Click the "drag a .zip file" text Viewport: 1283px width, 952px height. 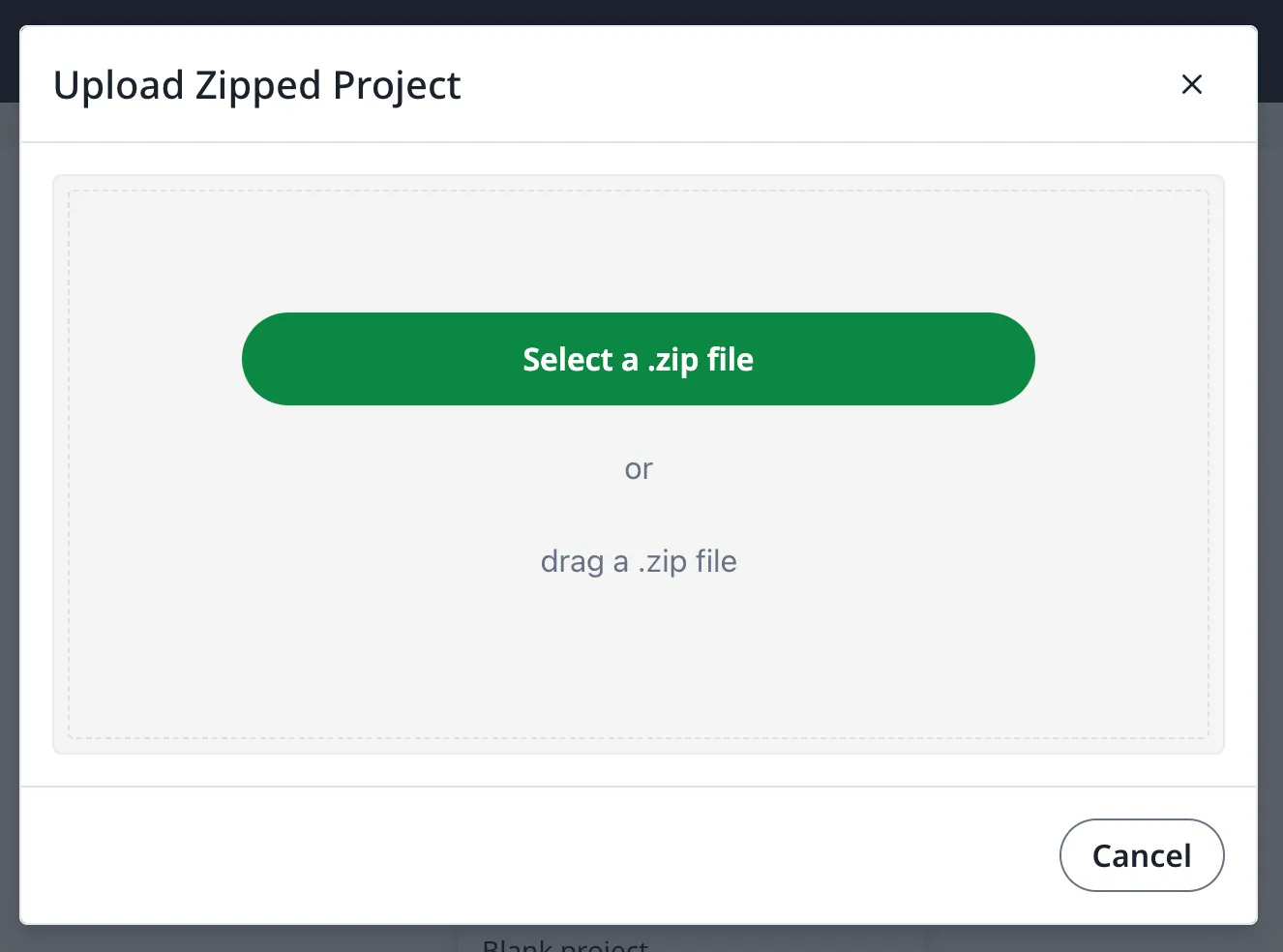[639, 561]
